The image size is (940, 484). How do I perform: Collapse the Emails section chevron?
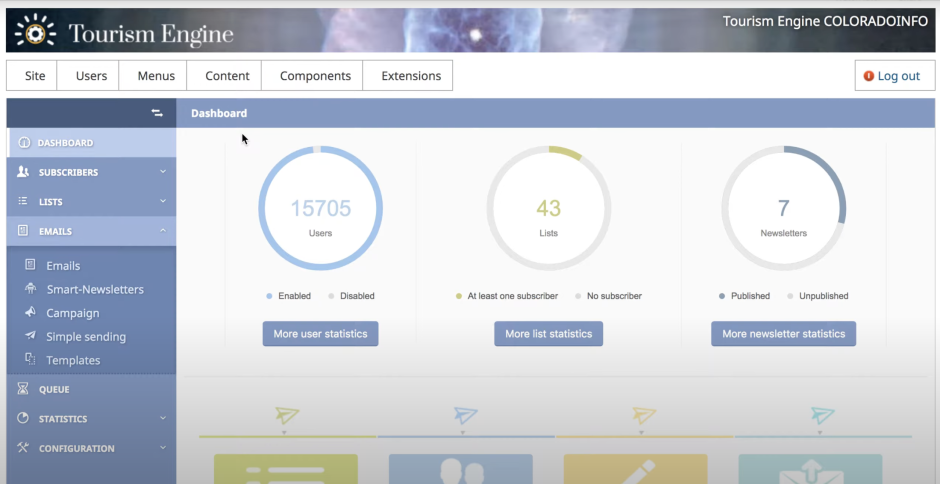tap(162, 231)
